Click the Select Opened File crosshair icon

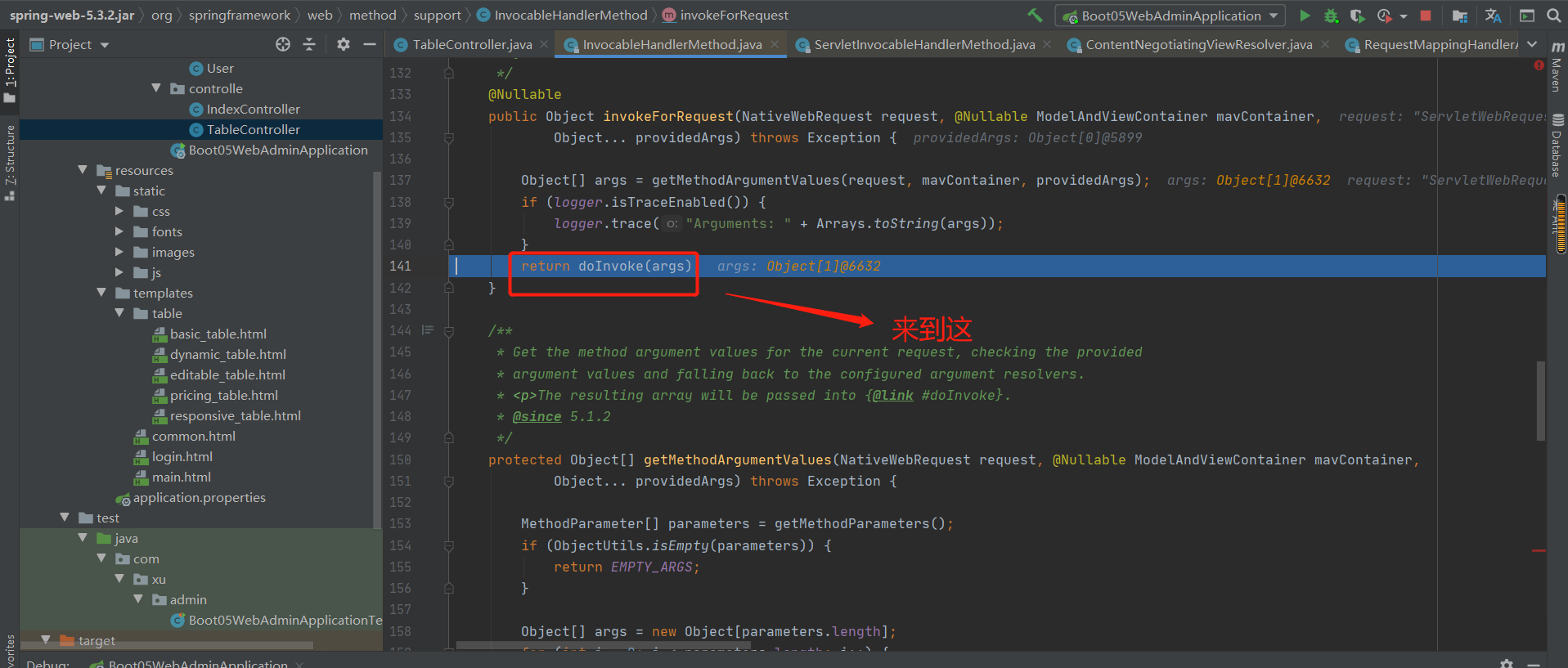point(283,44)
